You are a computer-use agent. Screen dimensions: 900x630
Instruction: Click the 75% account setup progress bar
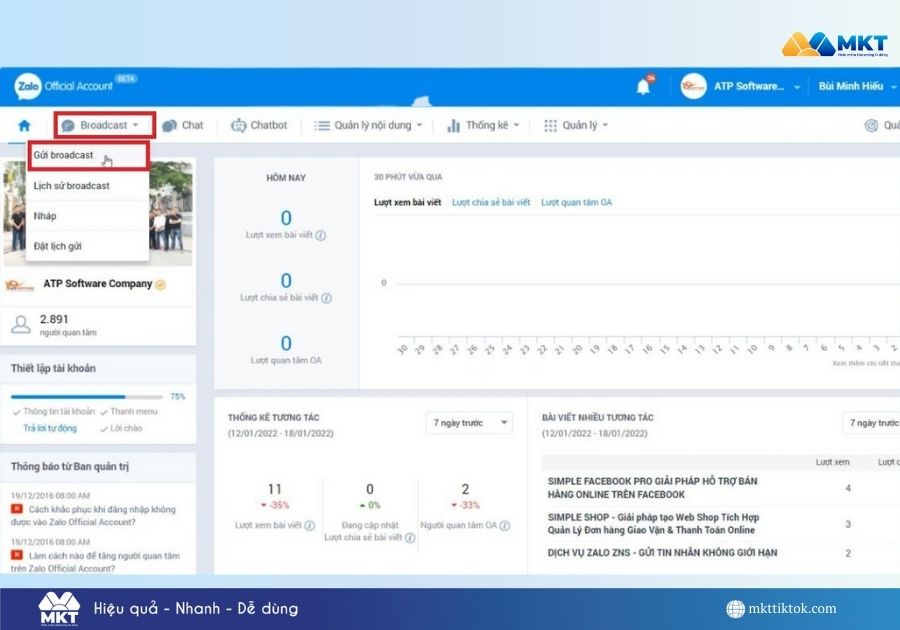(x=87, y=396)
